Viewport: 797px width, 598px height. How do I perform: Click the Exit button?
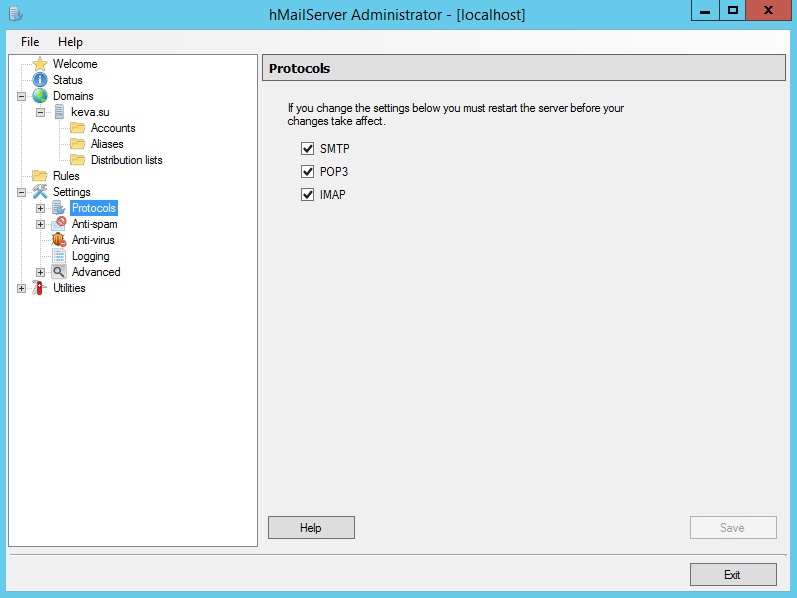pyautogui.click(x=733, y=575)
